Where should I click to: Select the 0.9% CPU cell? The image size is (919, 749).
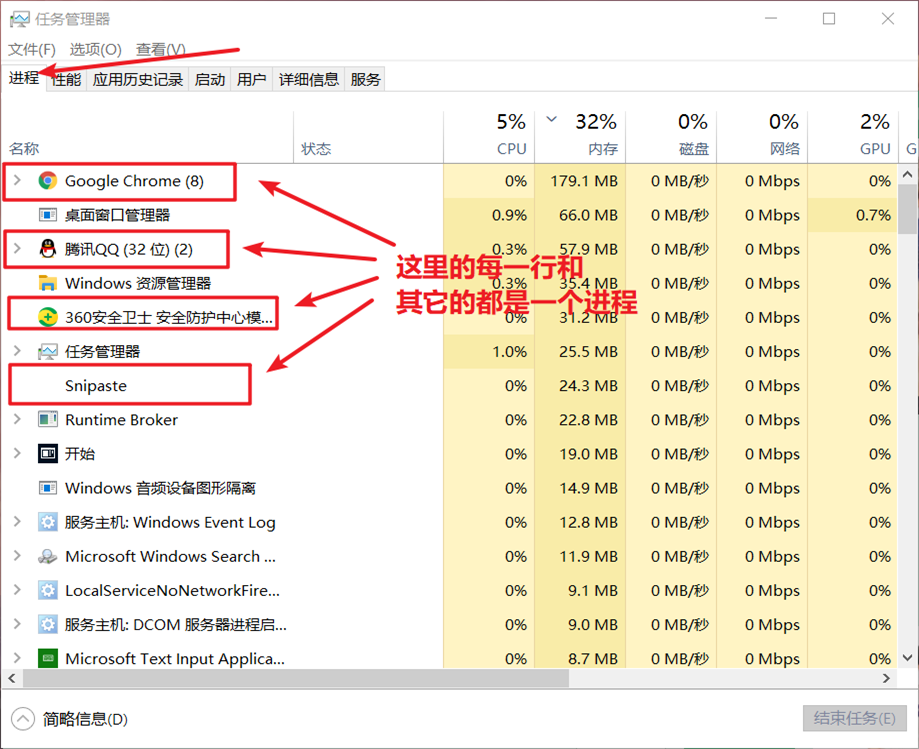click(x=489, y=215)
